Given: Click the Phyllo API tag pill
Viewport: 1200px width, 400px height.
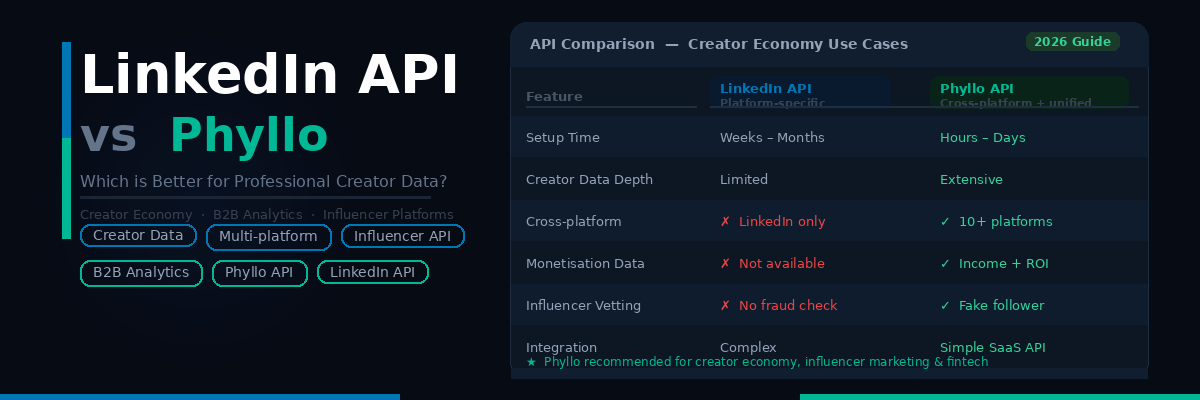Looking at the screenshot, I should point(260,273).
